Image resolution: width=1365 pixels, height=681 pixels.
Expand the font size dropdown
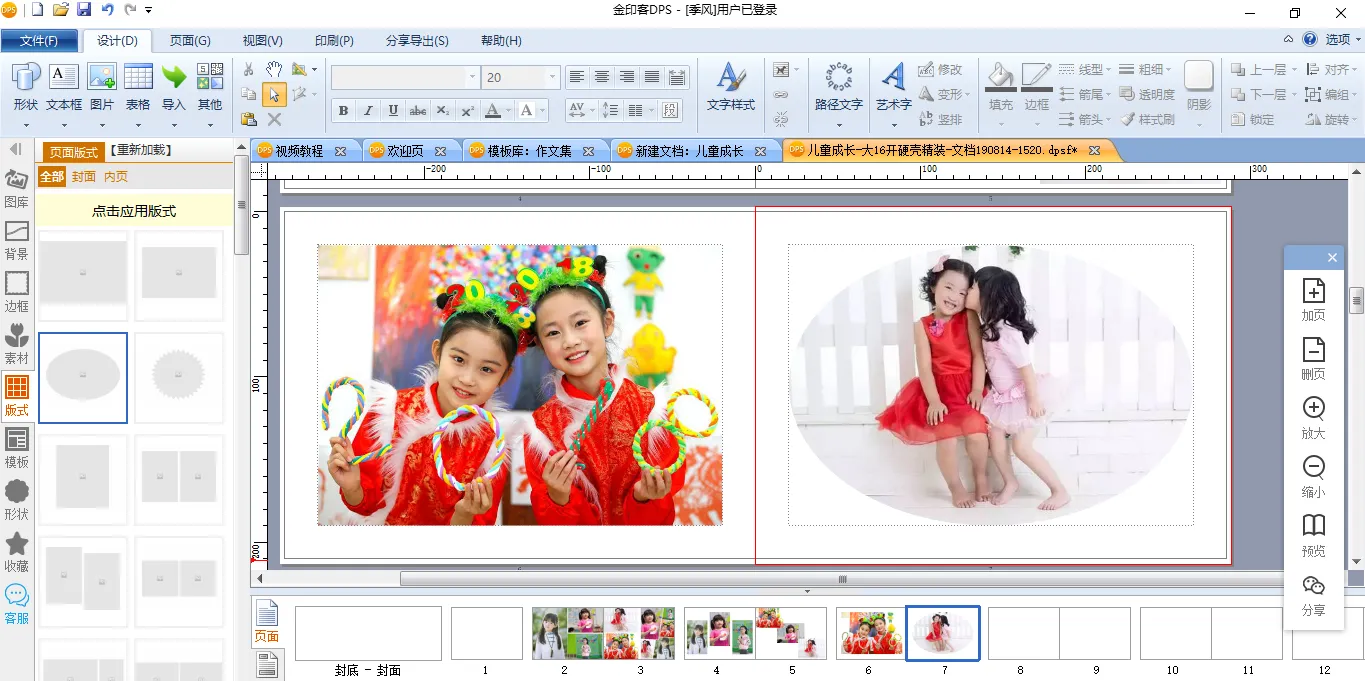click(x=552, y=78)
